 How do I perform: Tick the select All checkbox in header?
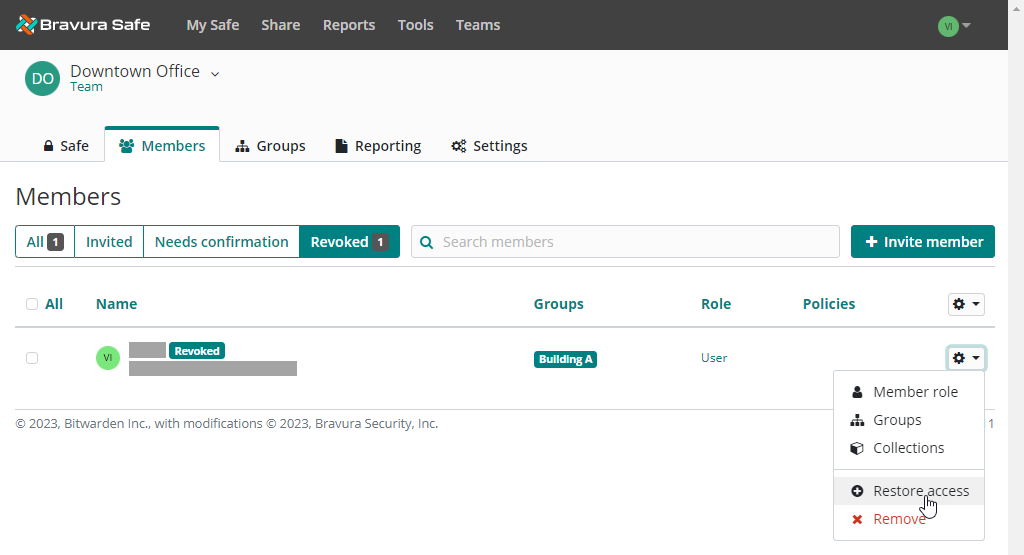click(x=32, y=304)
